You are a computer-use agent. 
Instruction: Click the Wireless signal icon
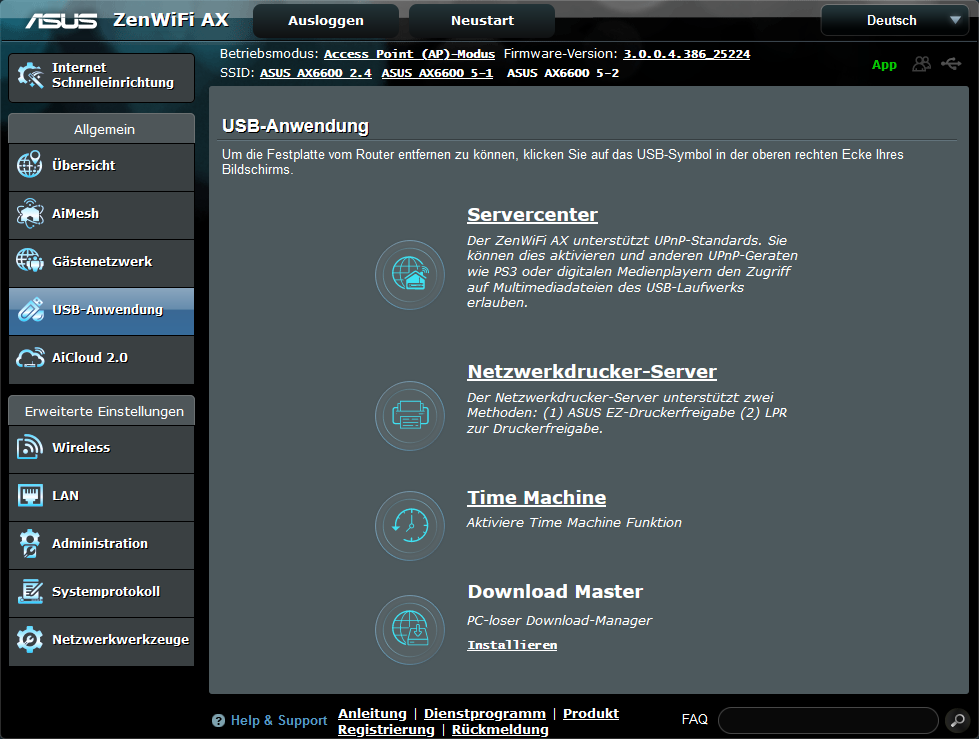pyautogui.click(x=30, y=446)
